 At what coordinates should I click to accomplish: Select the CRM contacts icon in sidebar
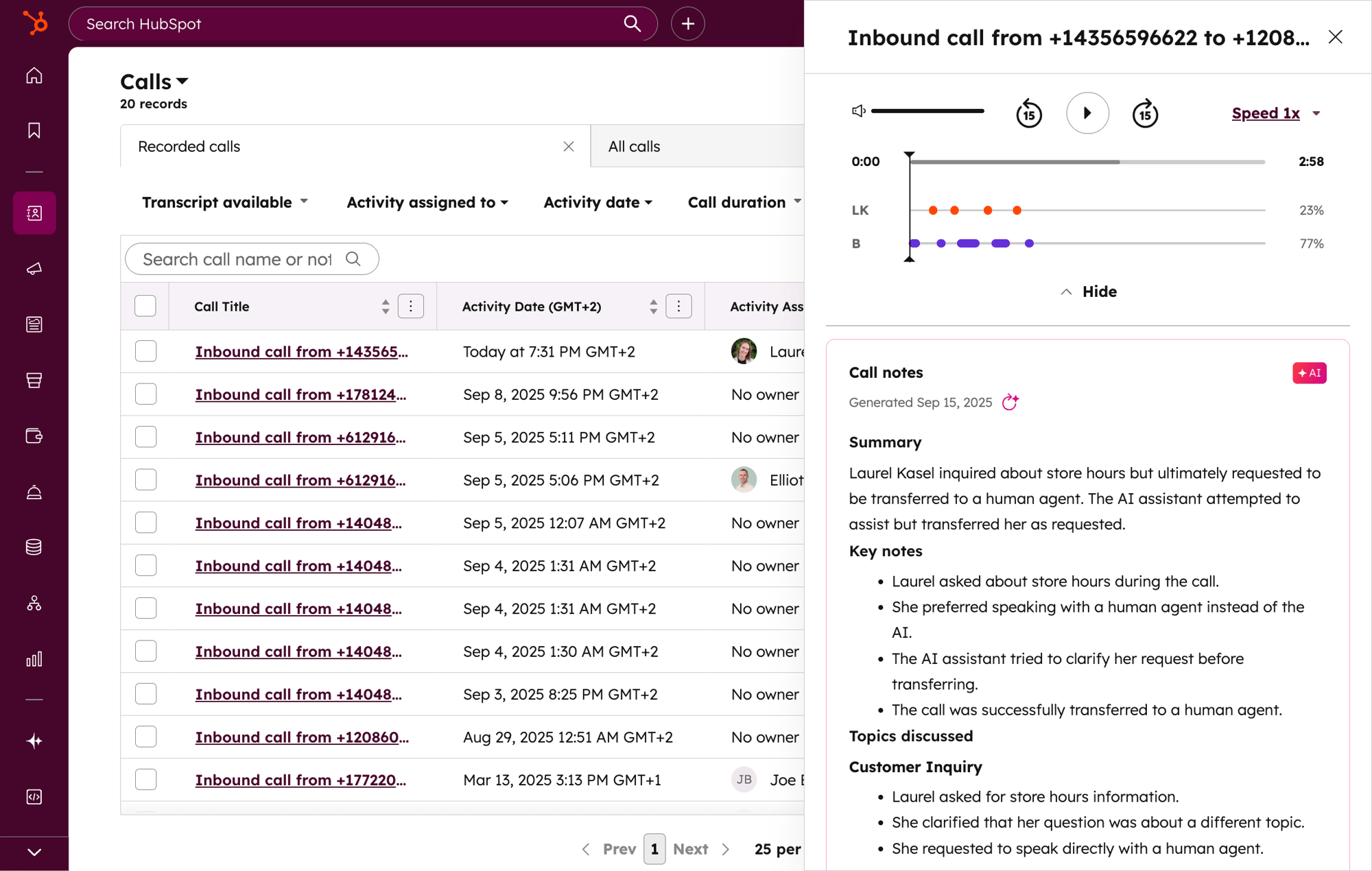[34, 213]
